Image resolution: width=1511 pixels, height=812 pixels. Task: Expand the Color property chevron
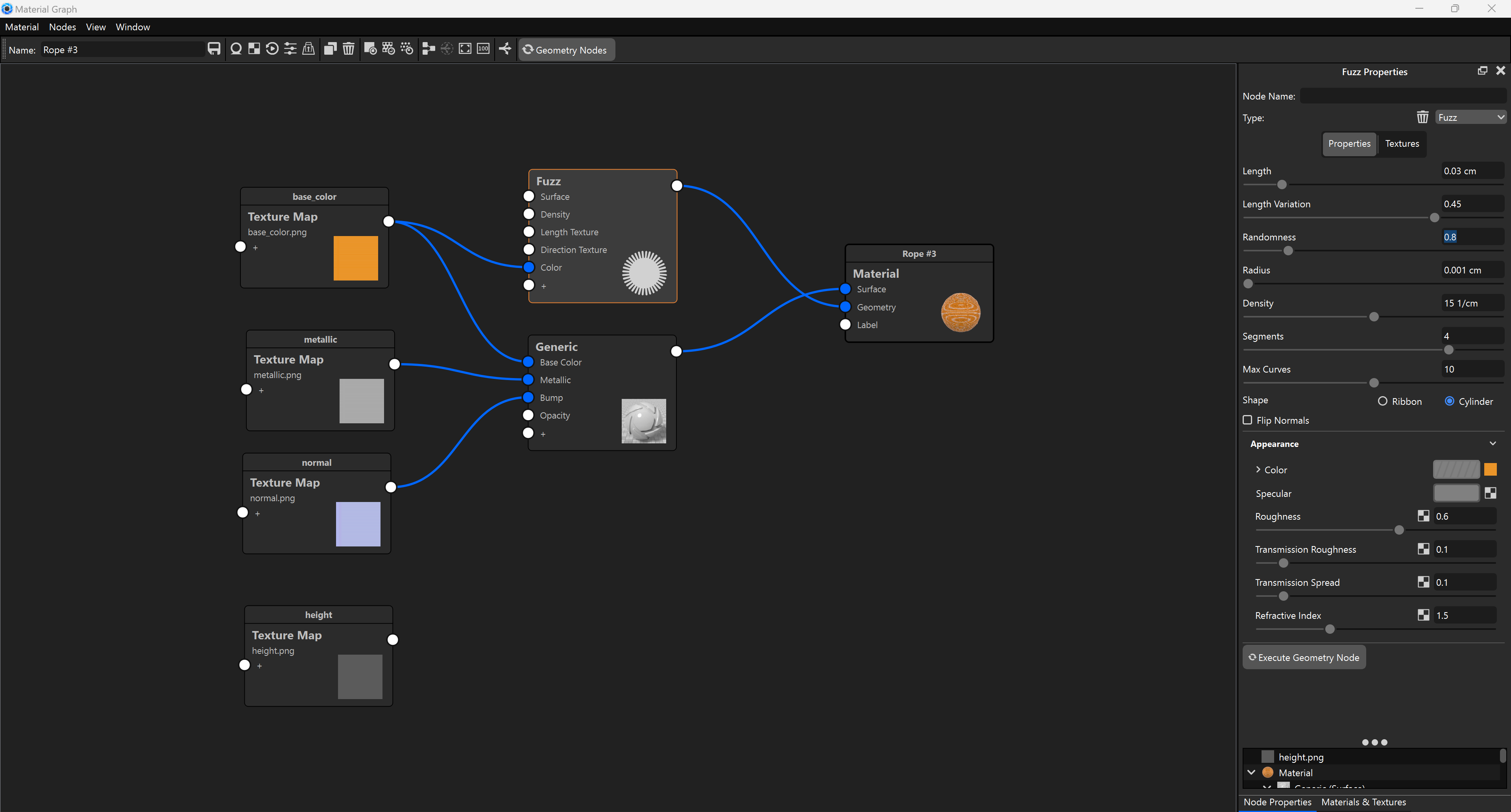click(x=1258, y=470)
